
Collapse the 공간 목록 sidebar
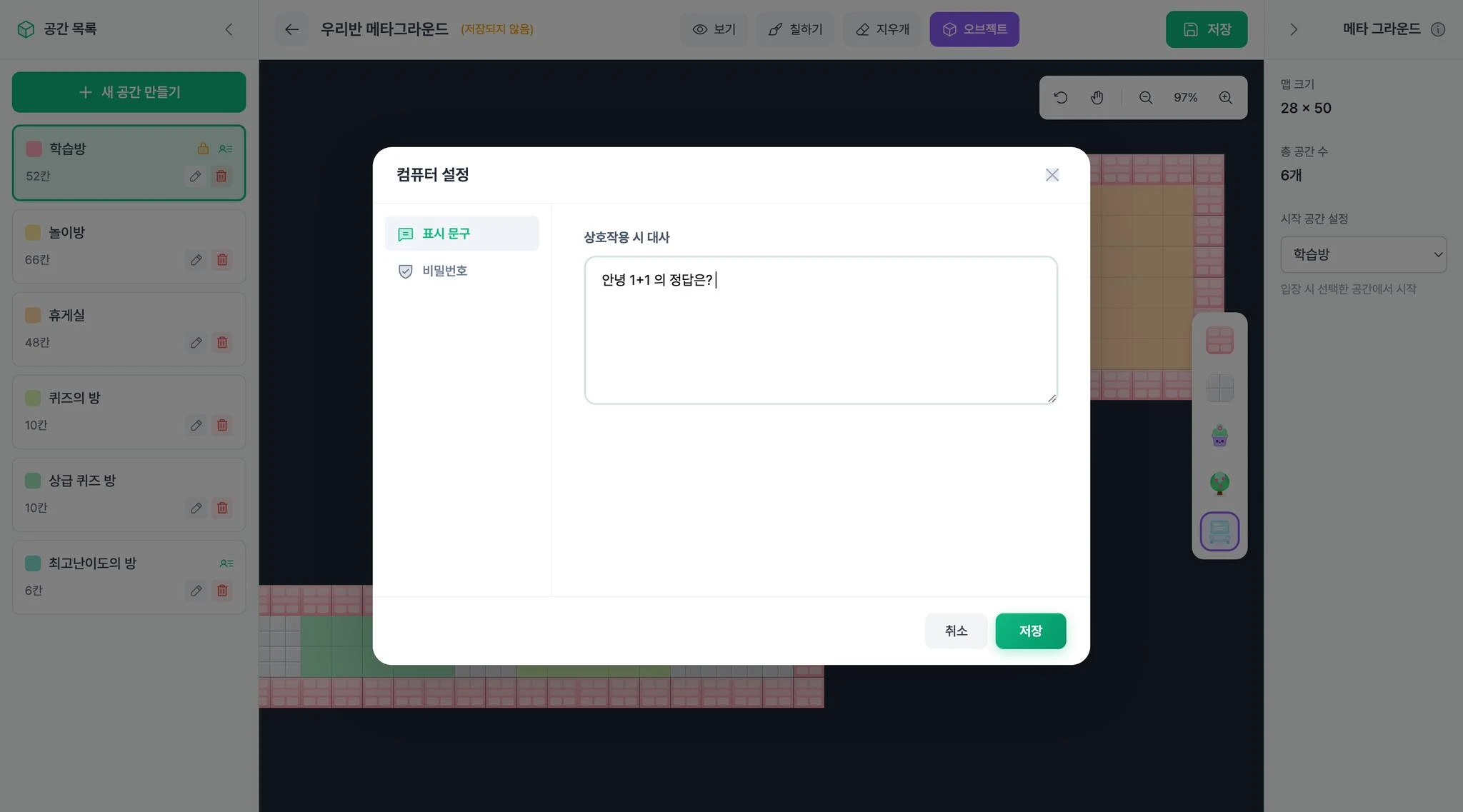(x=229, y=29)
